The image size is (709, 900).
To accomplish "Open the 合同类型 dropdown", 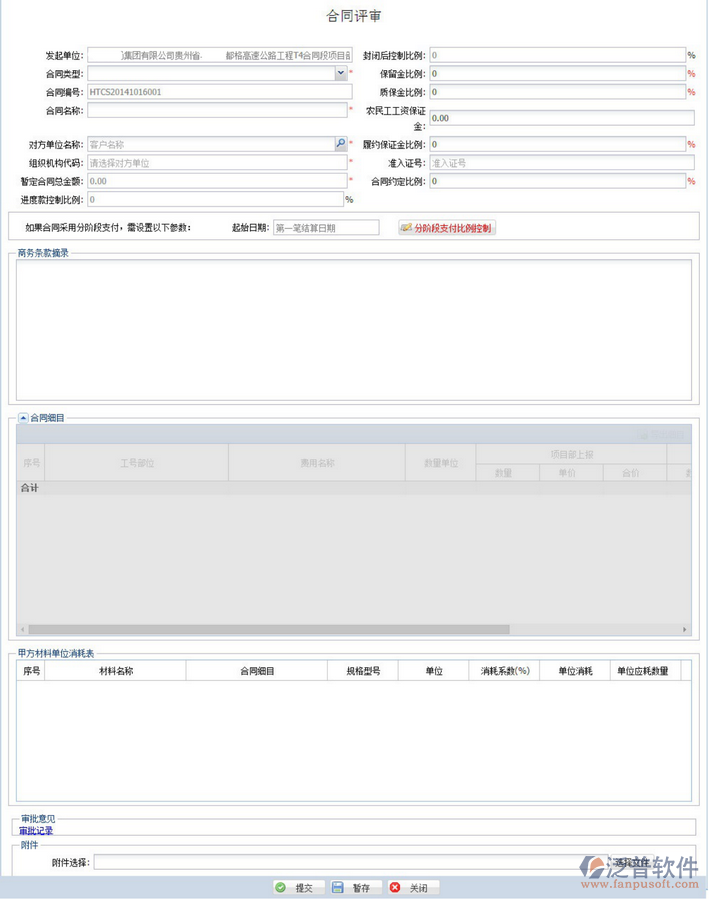I will 340,73.
